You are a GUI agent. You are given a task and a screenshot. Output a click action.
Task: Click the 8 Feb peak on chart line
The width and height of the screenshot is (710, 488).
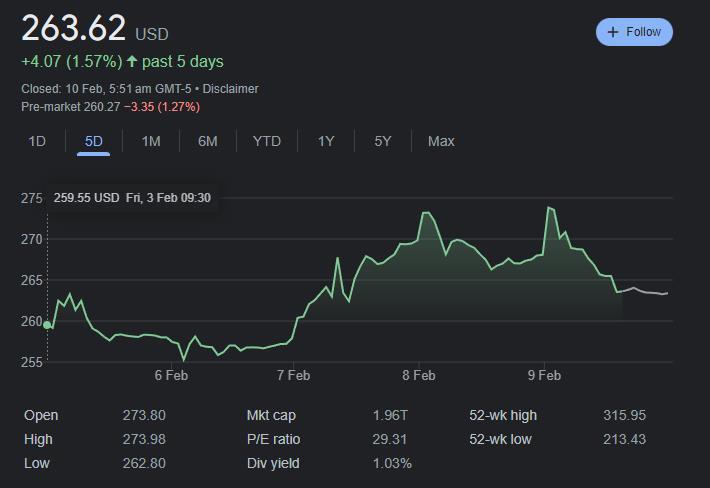click(x=426, y=213)
